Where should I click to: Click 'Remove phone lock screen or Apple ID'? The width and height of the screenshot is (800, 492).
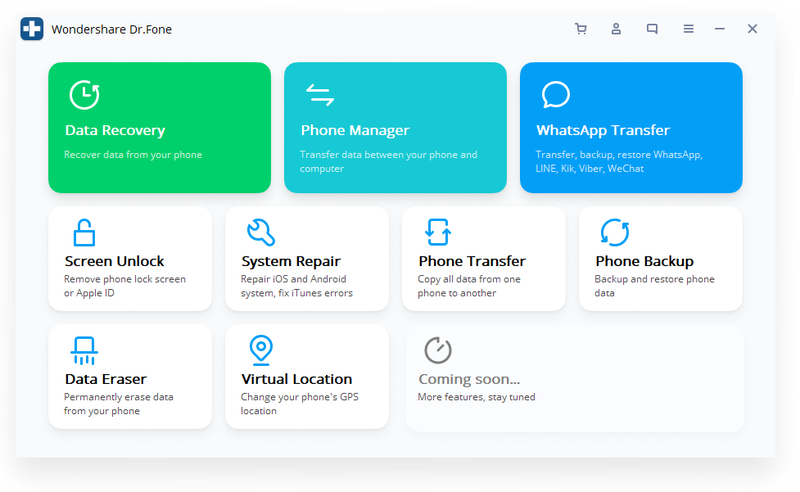pyautogui.click(x=124, y=286)
